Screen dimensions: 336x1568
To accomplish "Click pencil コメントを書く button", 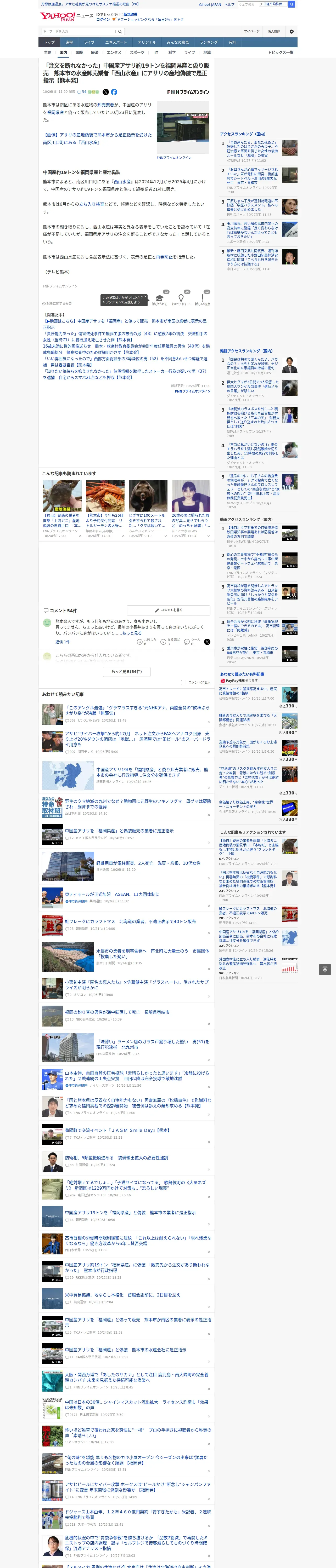I will (x=168, y=610).
